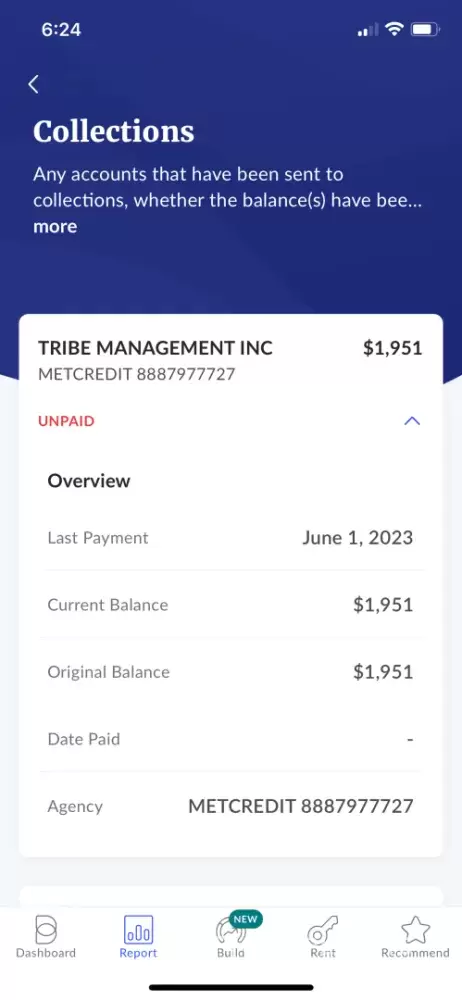Tap the Last Payment row
462x1000 pixels.
(231, 538)
